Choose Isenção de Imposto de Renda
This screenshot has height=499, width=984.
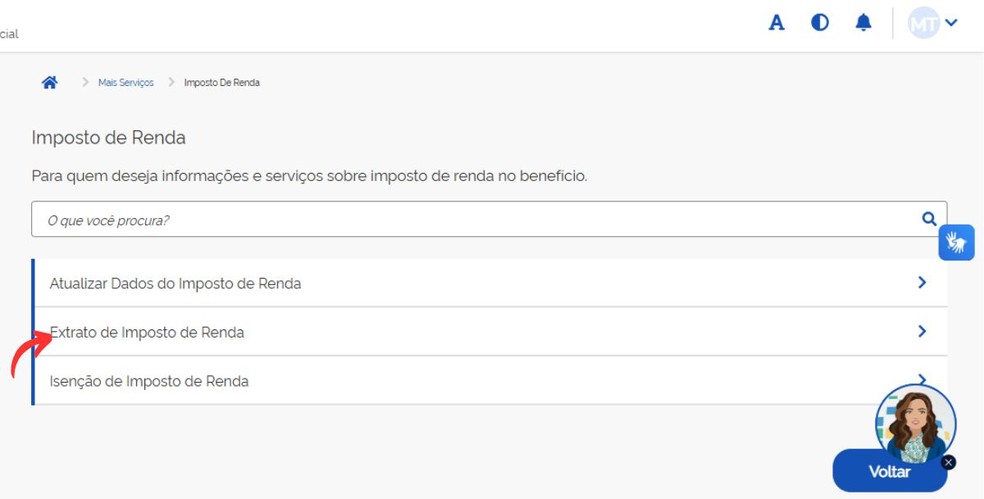150,381
